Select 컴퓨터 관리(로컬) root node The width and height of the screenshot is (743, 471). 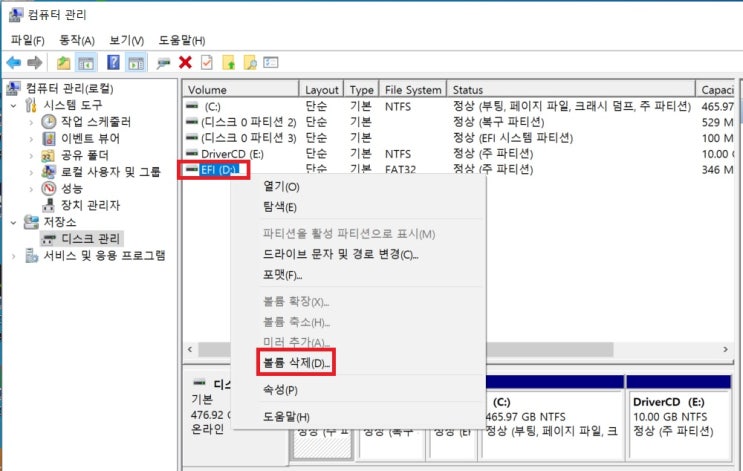pos(60,88)
